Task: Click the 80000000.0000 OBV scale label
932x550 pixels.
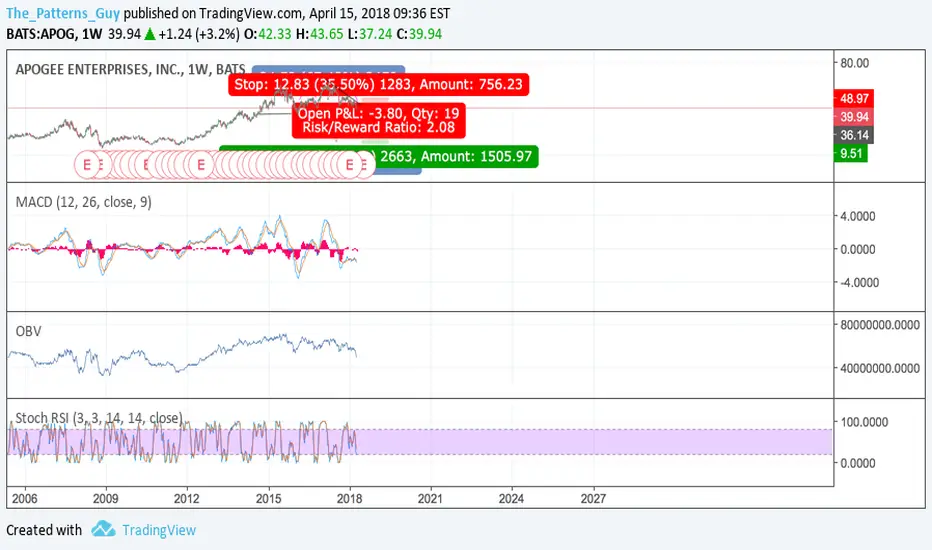Action: point(880,325)
